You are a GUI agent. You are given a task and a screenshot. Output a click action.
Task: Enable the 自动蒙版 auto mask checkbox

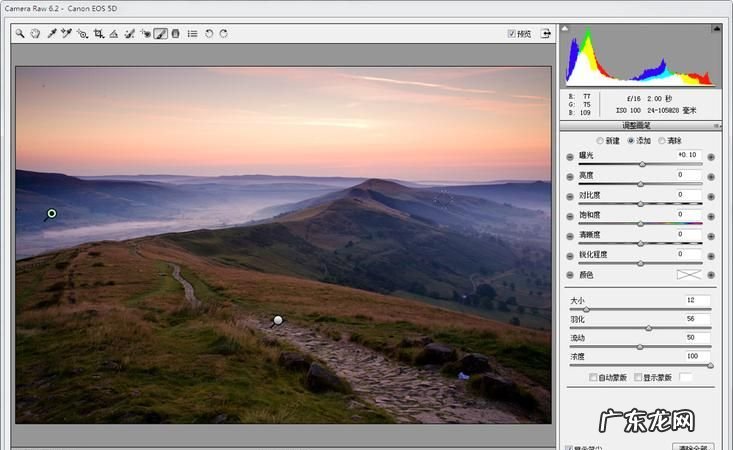[594, 378]
